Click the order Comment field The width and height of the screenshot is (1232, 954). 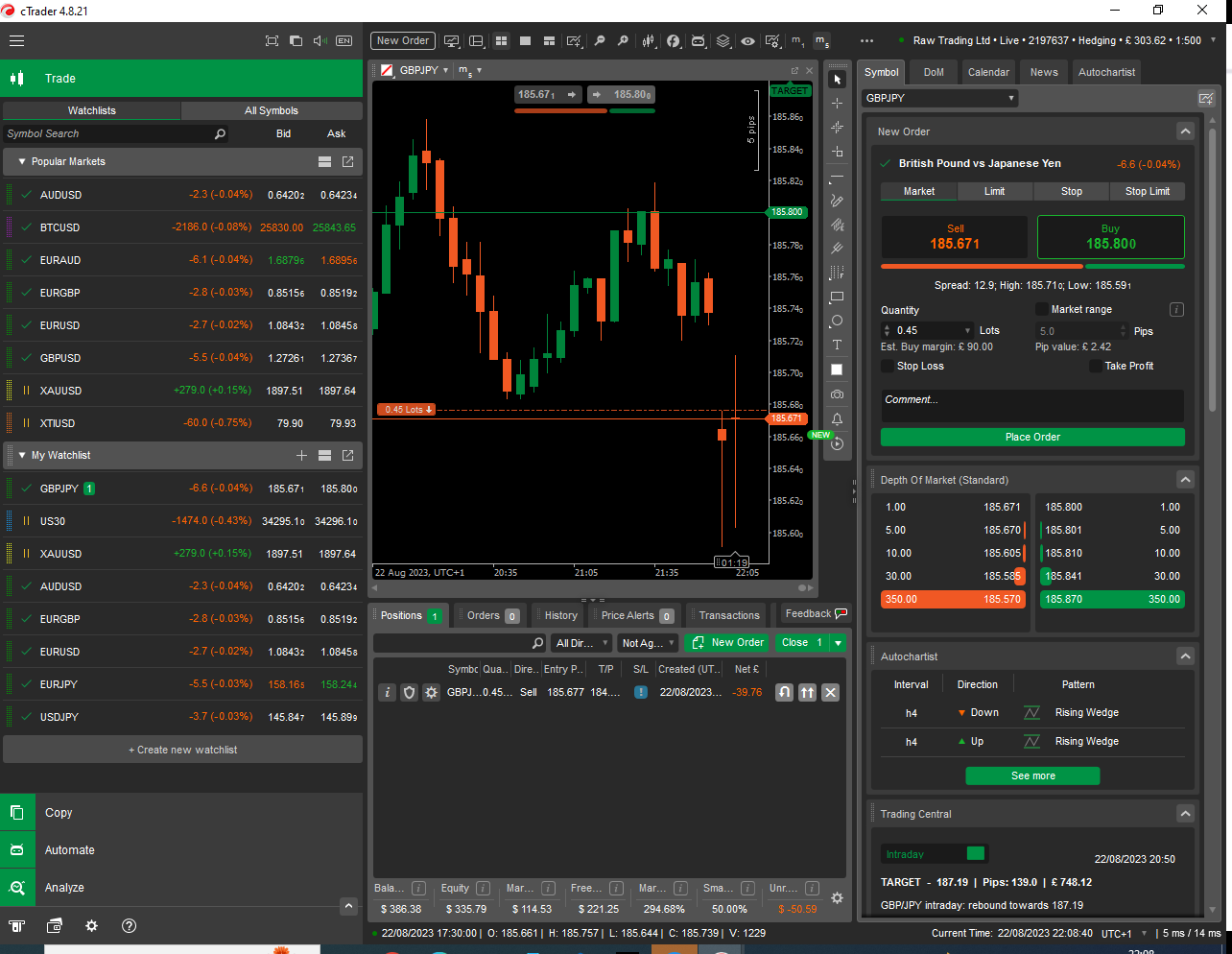[x=1032, y=406]
